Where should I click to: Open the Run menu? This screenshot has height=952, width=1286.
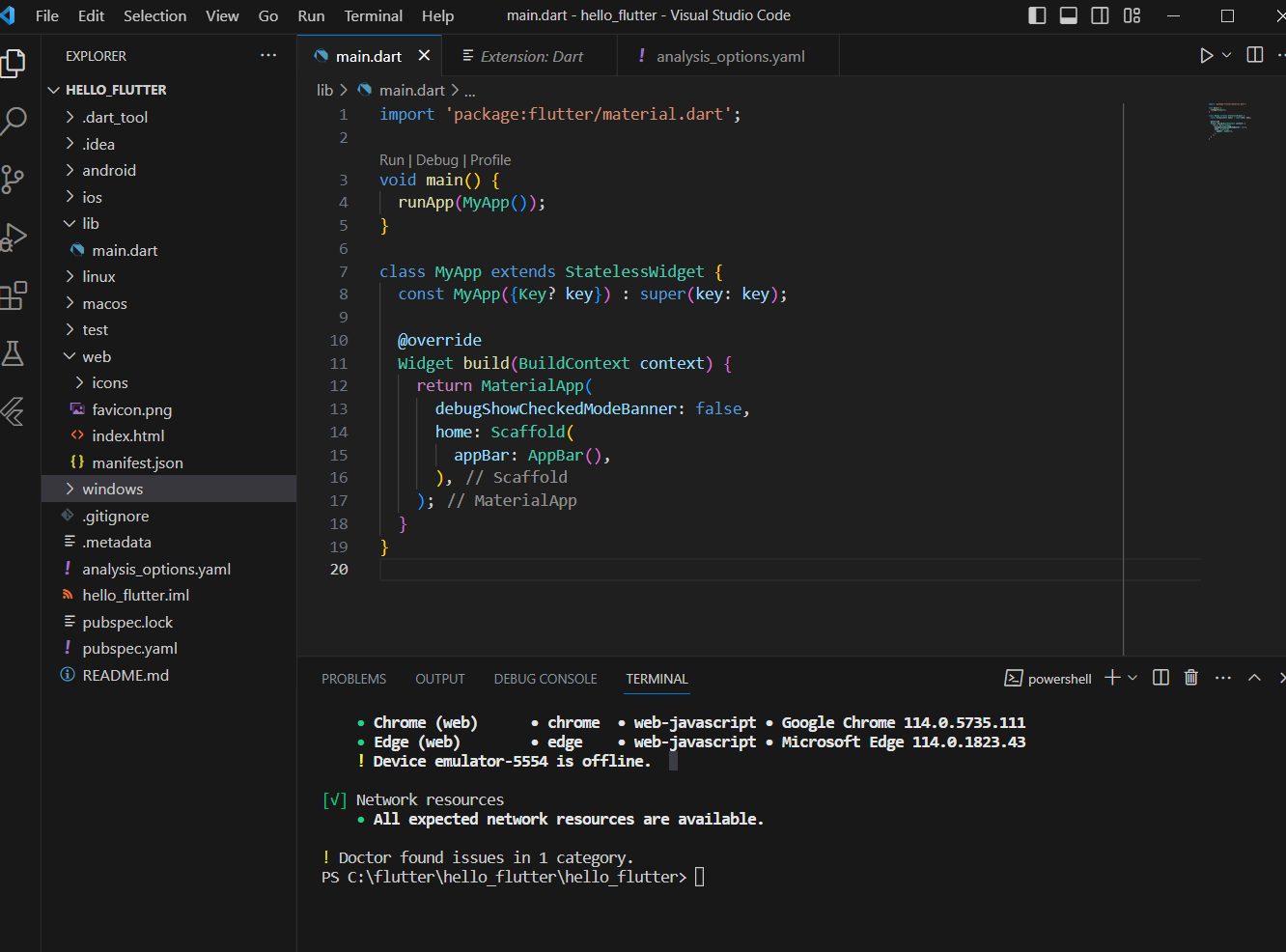[x=311, y=15]
